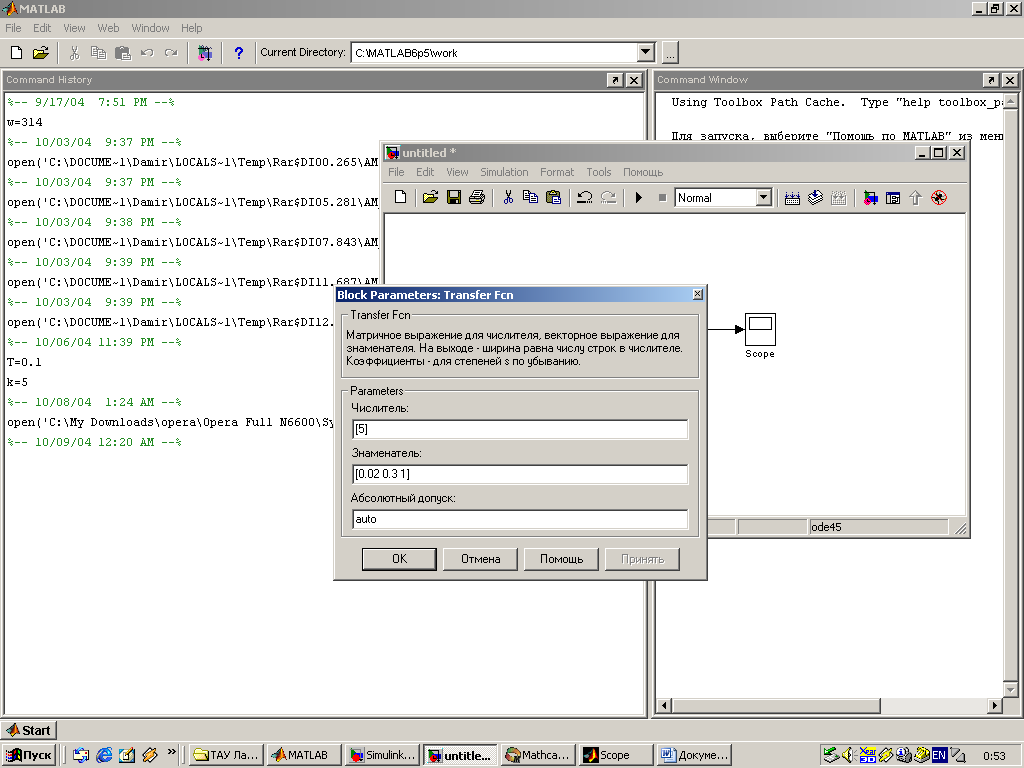Click the Отмена button to cancel
Image resolution: width=1024 pixels, height=768 pixels.
[480, 559]
